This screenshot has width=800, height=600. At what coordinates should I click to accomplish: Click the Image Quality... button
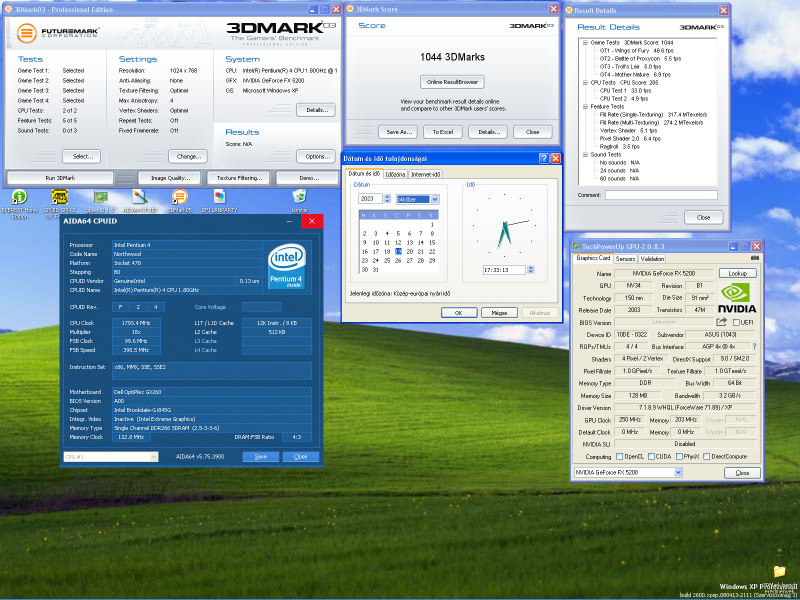[170, 178]
